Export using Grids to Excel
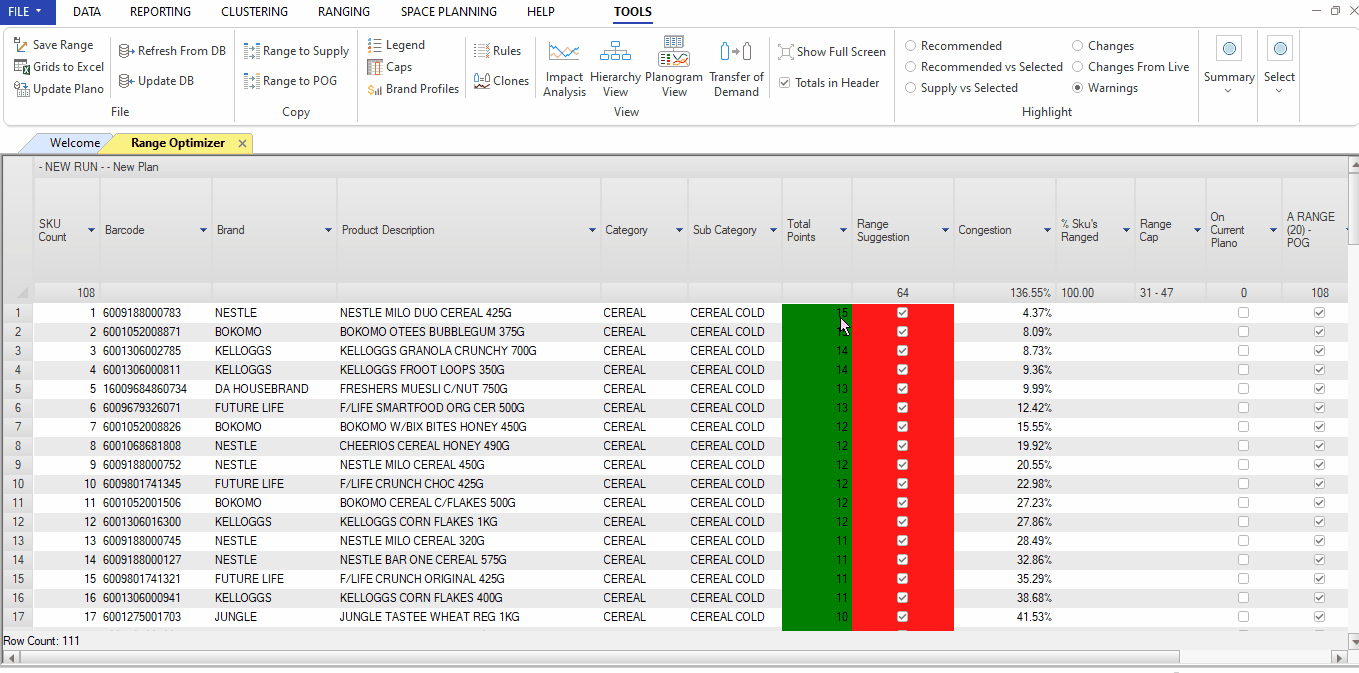1359x673 pixels. click(x=59, y=67)
